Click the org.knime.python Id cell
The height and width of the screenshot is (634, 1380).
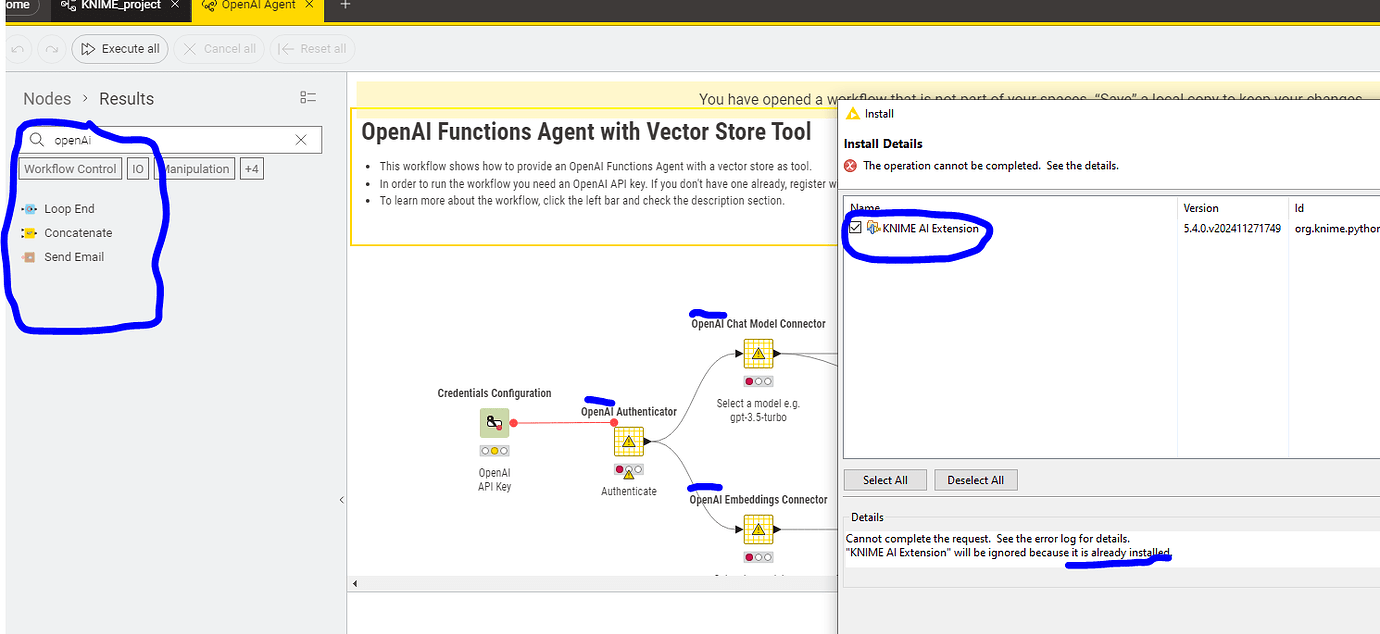click(x=1337, y=229)
